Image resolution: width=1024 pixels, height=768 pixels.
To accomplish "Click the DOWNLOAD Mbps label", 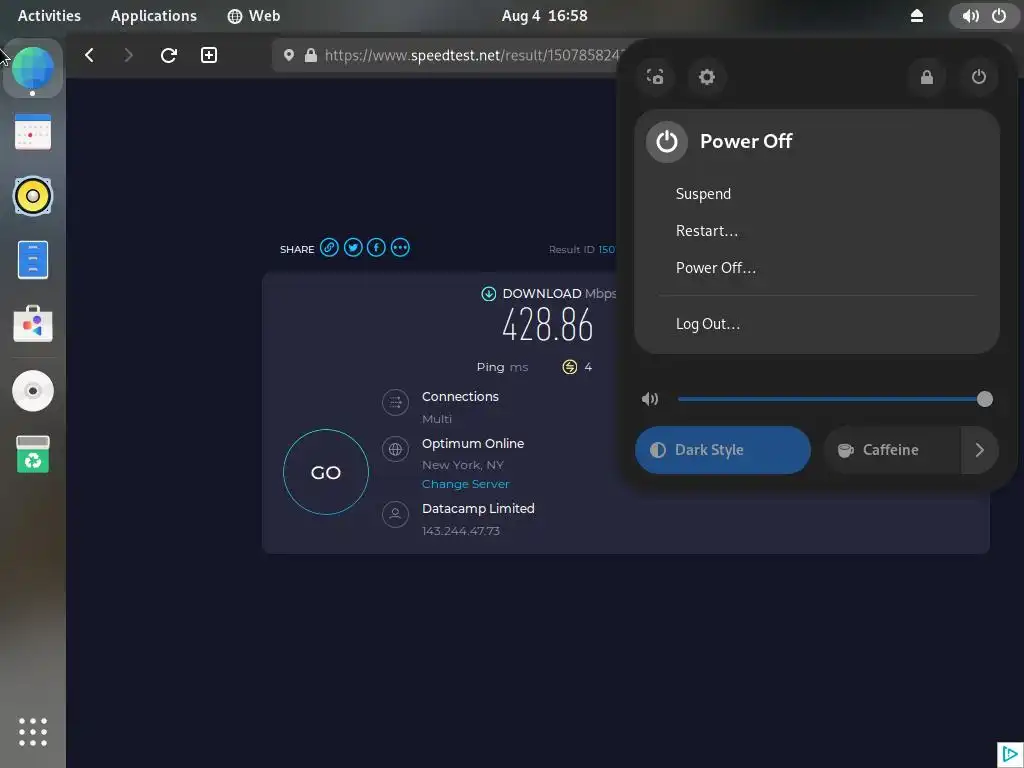I will point(559,294).
